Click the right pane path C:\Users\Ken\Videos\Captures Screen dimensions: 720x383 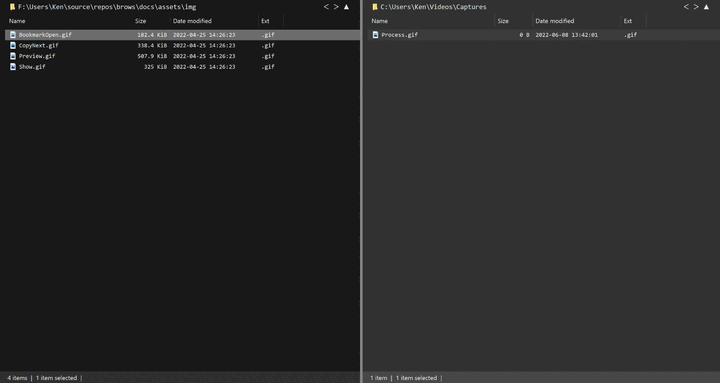coord(433,7)
